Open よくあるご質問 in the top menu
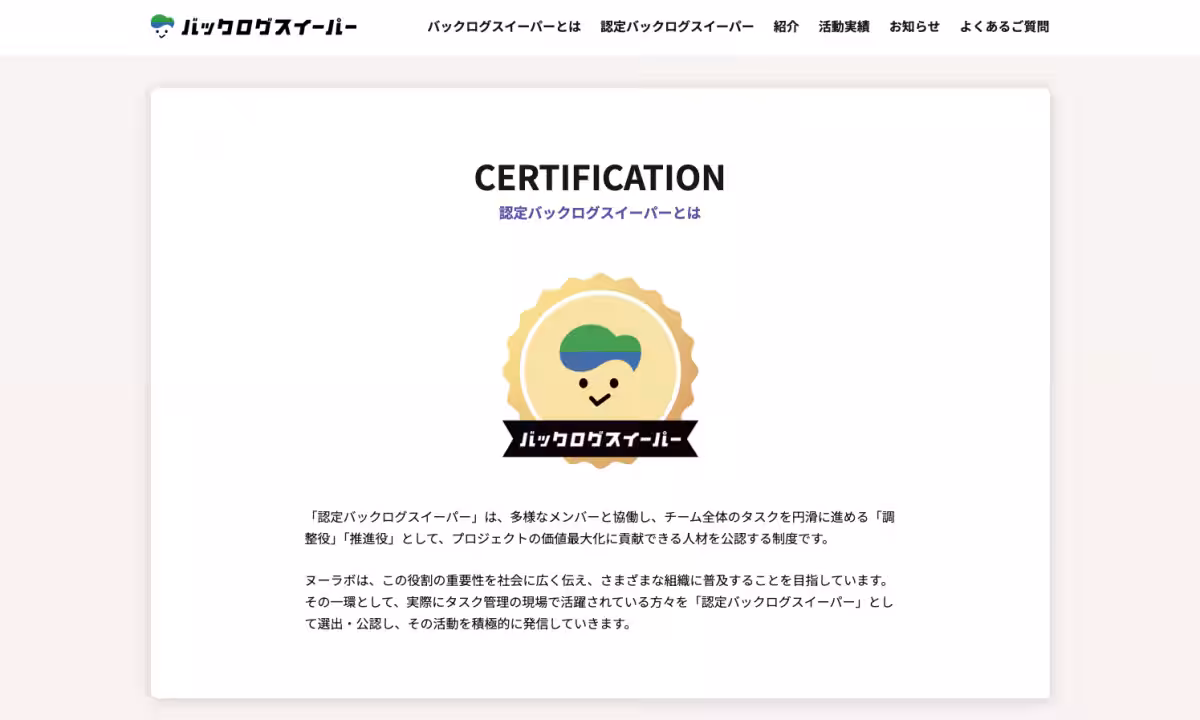Viewport: 1200px width, 720px height. pyautogui.click(x=1004, y=27)
